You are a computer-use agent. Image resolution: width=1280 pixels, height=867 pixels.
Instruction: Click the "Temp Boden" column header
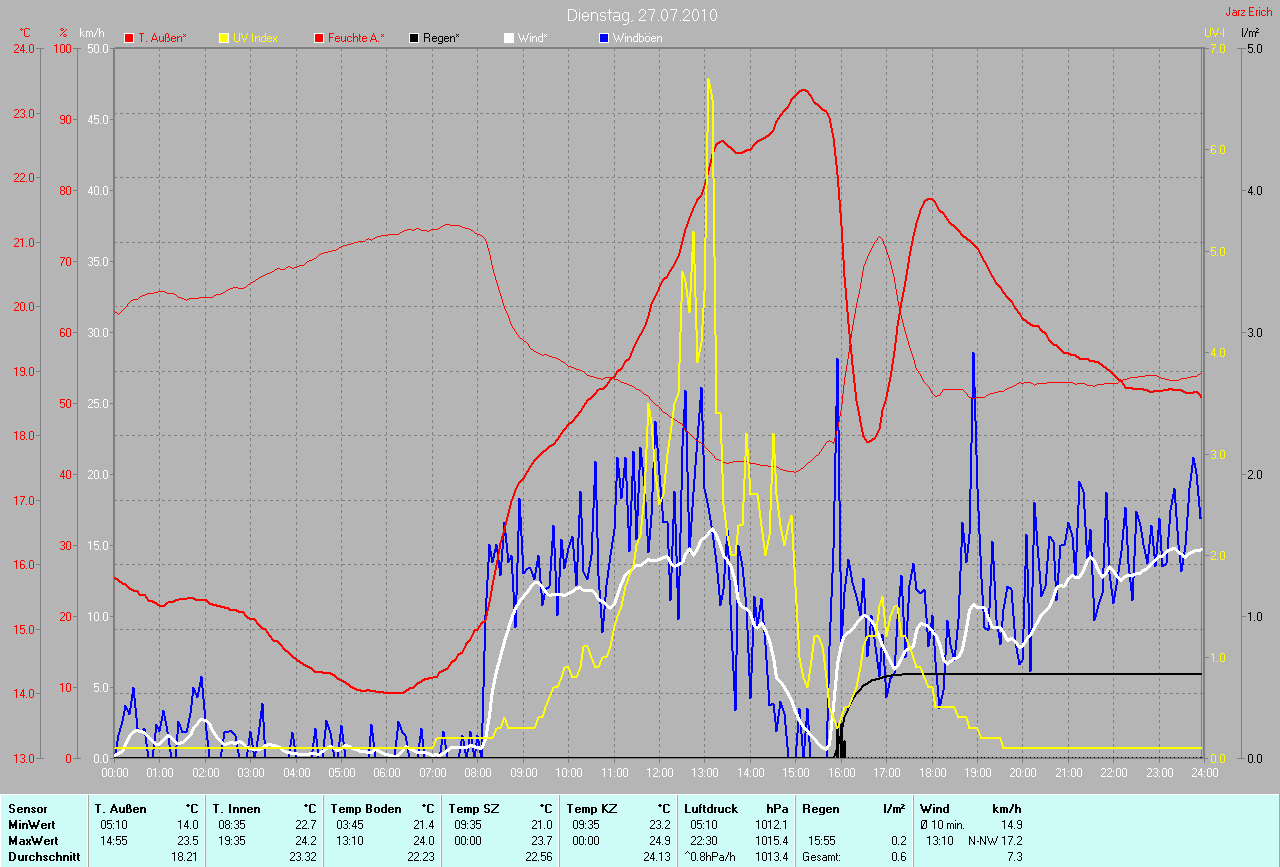(365, 809)
